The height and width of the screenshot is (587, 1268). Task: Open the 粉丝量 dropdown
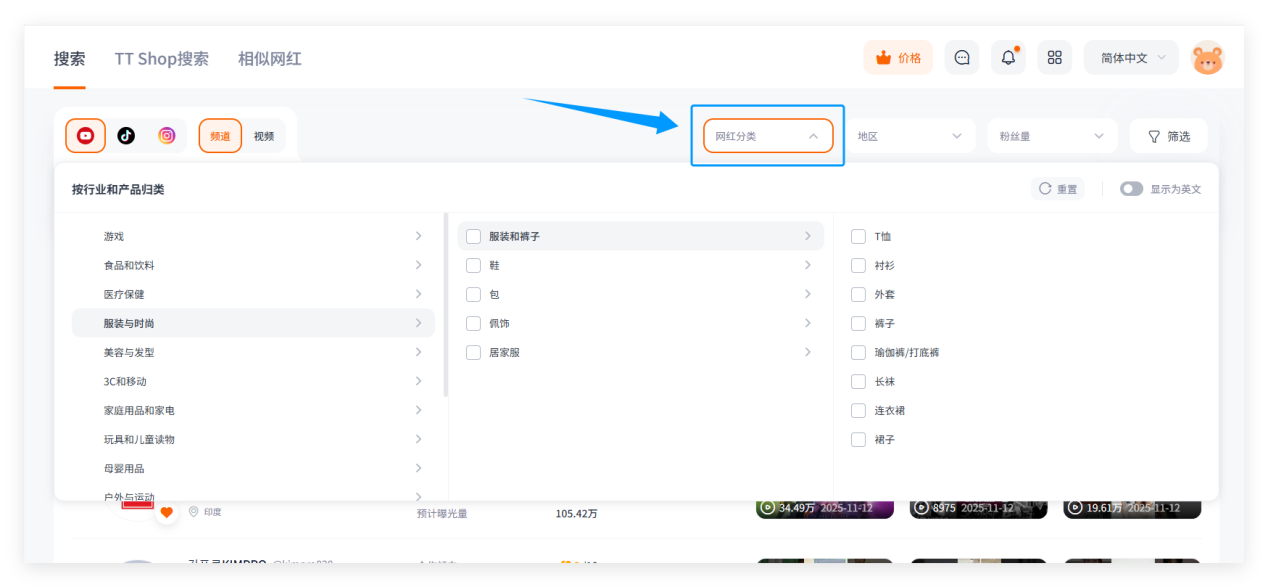click(1051, 136)
